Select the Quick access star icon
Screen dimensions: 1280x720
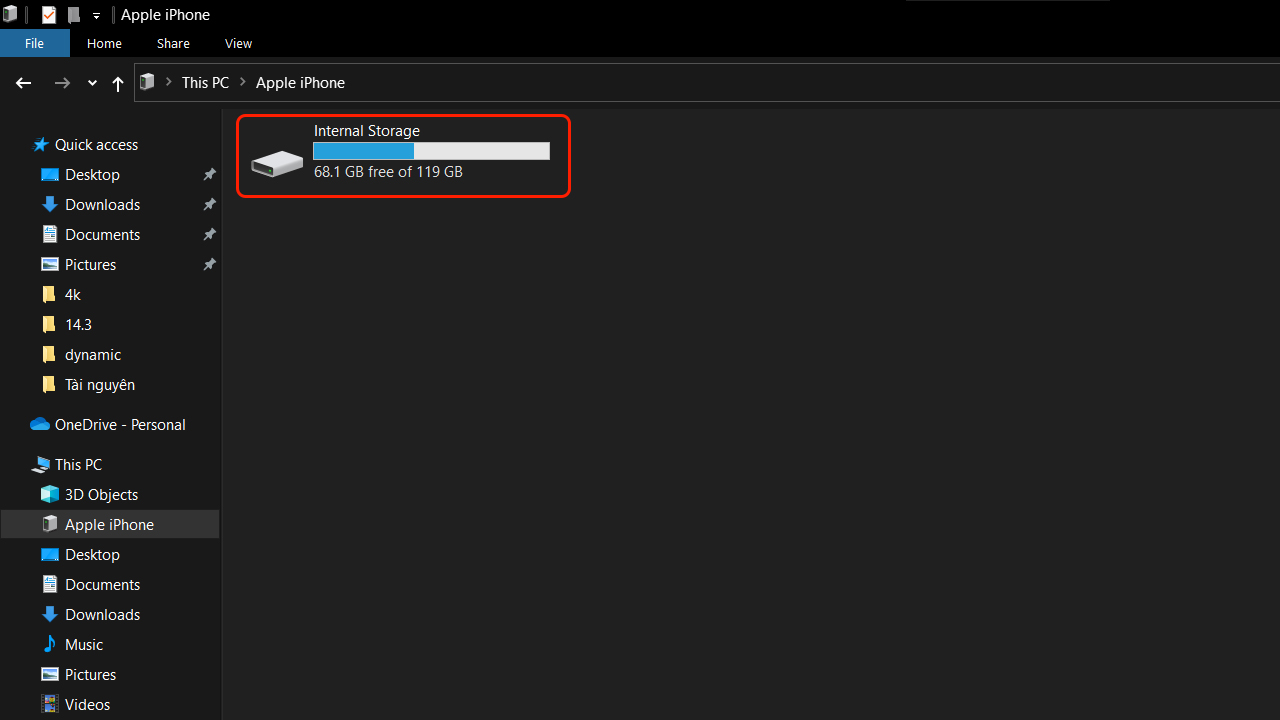point(41,145)
